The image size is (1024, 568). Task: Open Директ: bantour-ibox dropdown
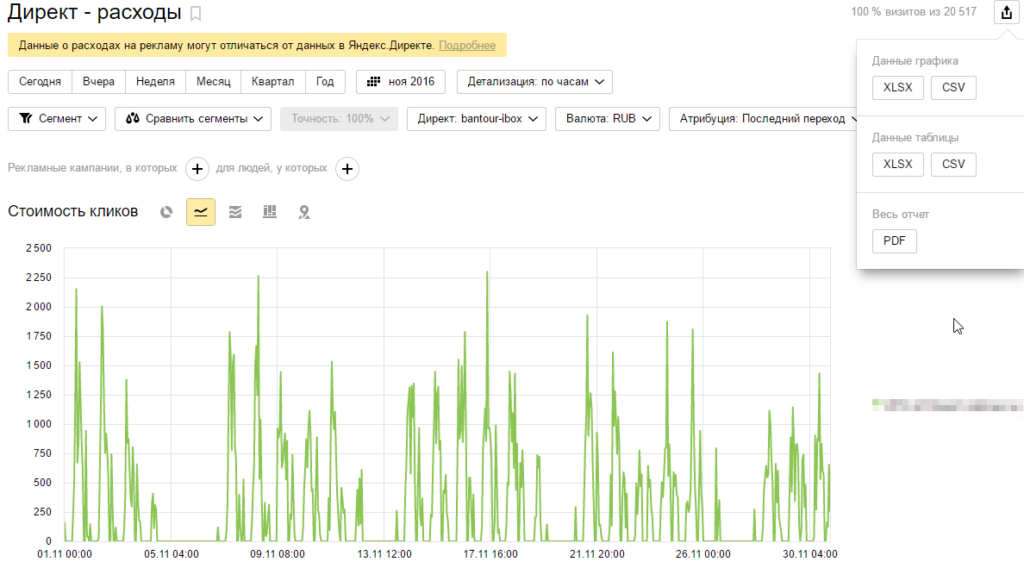(x=476, y=119)
